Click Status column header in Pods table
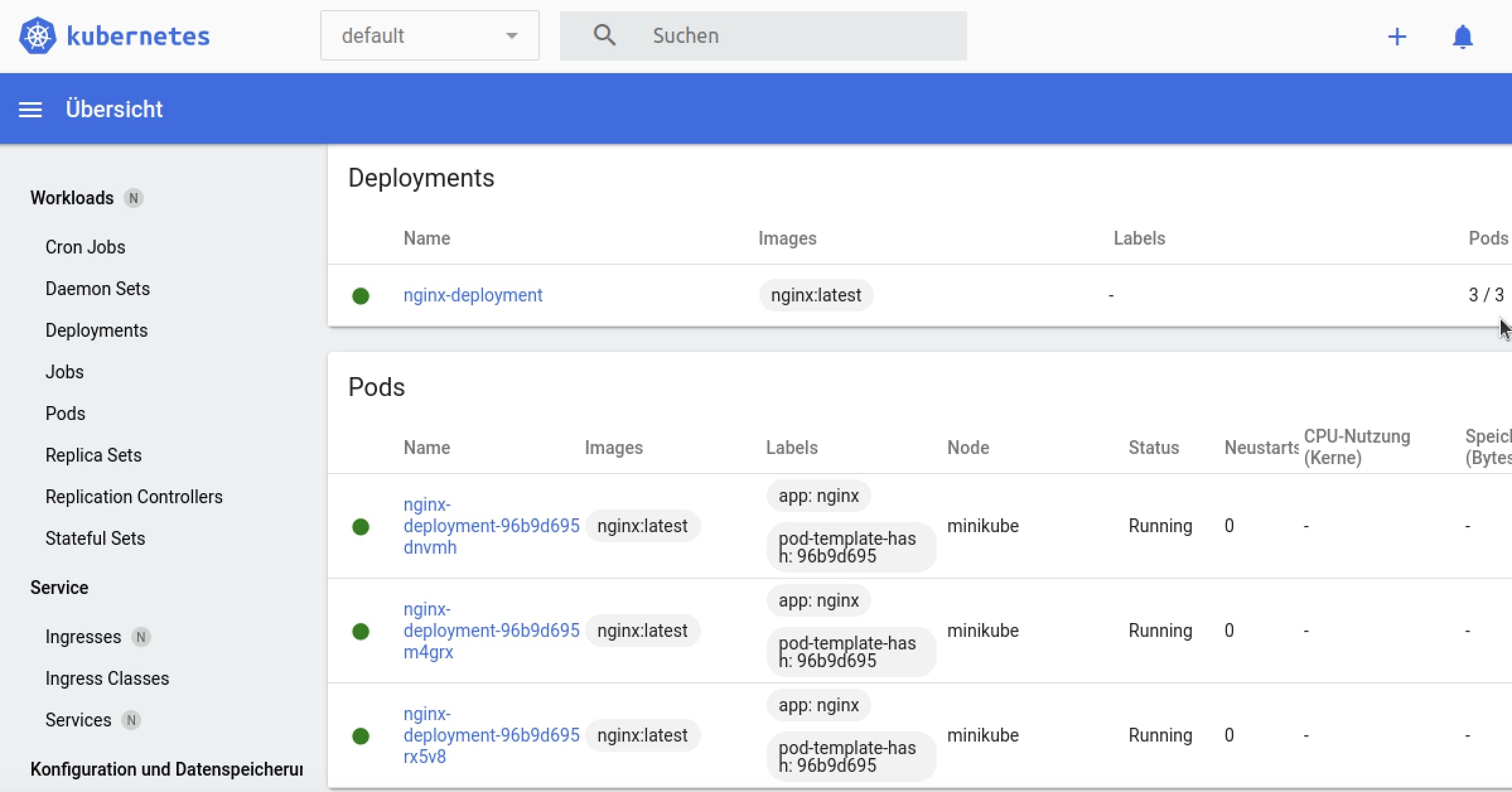Viewport: 1512px width, 792px height. click(x=1154, y=448)
